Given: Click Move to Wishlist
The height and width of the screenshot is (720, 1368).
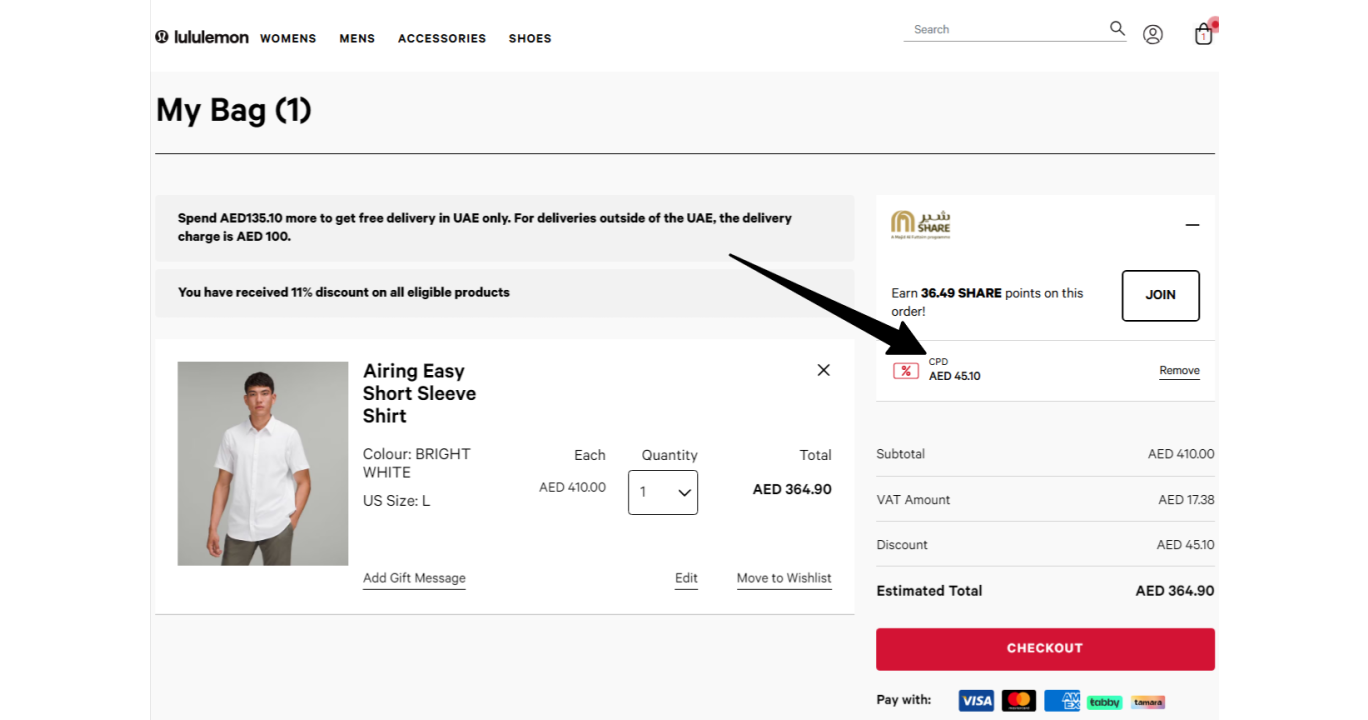Looking at the screenshot, I should point(784,578).
